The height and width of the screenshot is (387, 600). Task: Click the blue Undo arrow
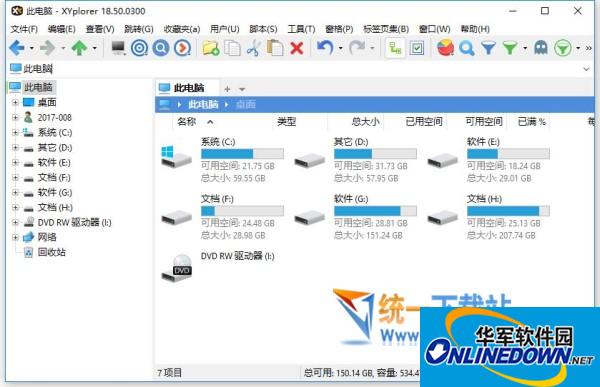(325, 48)
